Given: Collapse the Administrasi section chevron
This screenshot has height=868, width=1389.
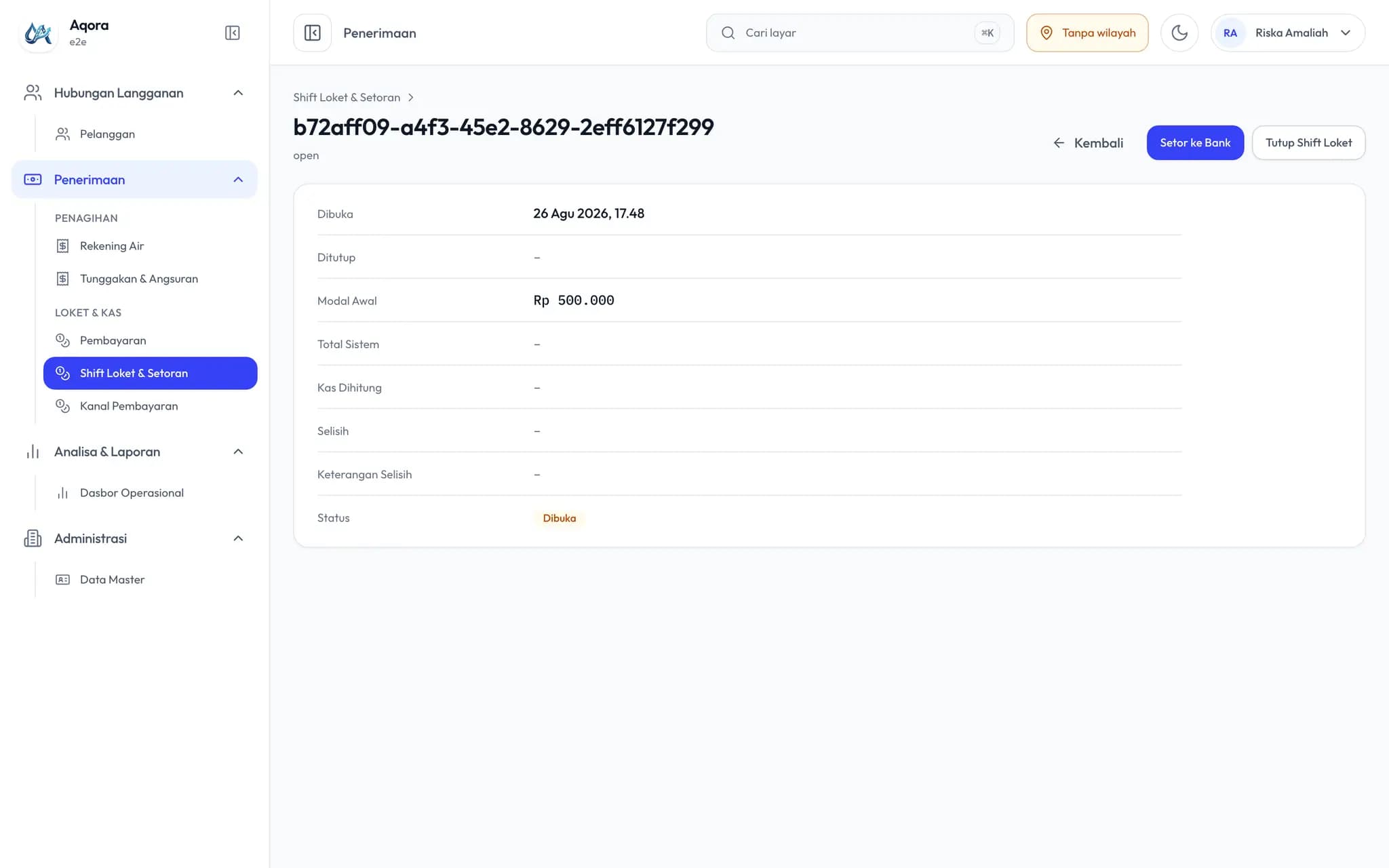Looking at the screenshot, I should point(238,538).
